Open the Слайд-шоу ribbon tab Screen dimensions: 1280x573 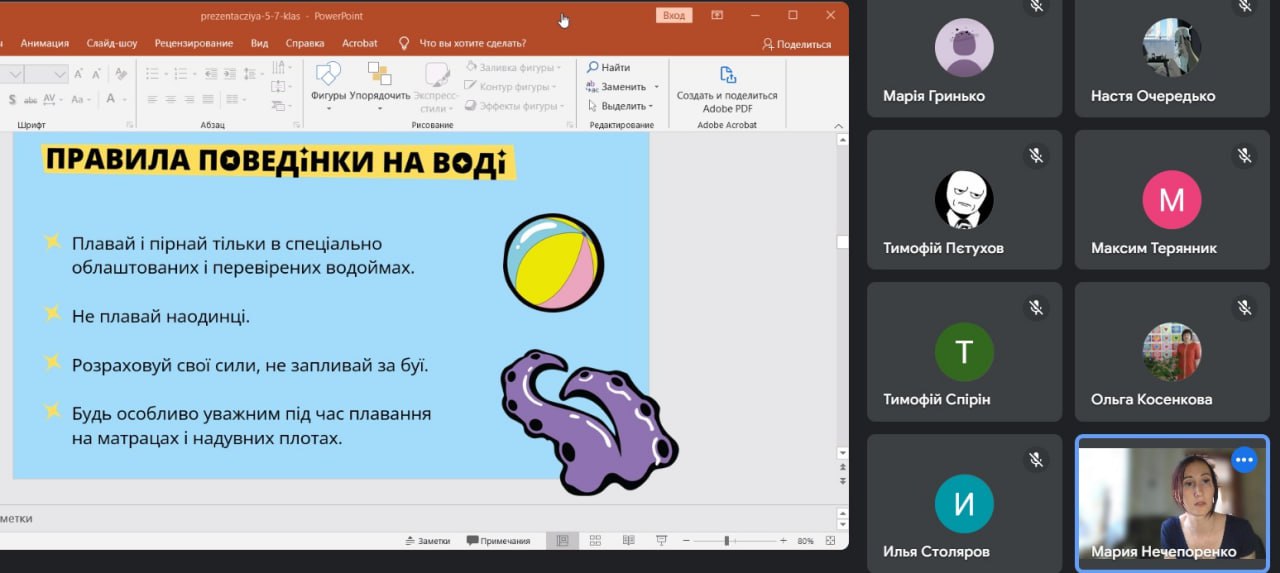(x=112, y=43)
